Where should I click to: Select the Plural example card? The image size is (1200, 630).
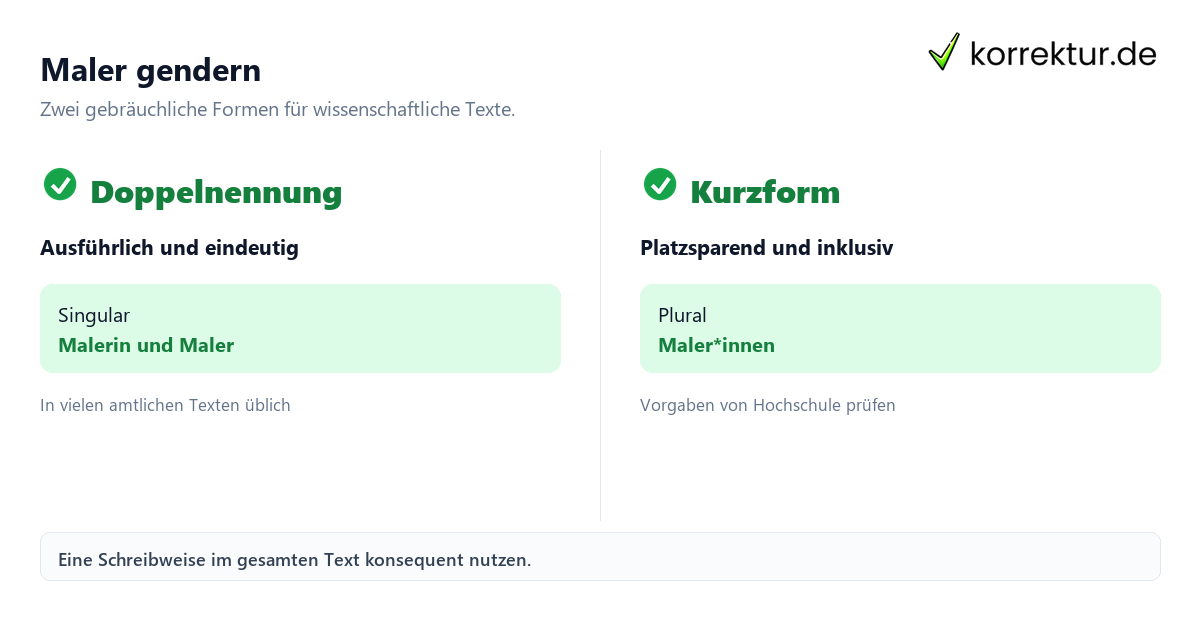pos(900,328)
